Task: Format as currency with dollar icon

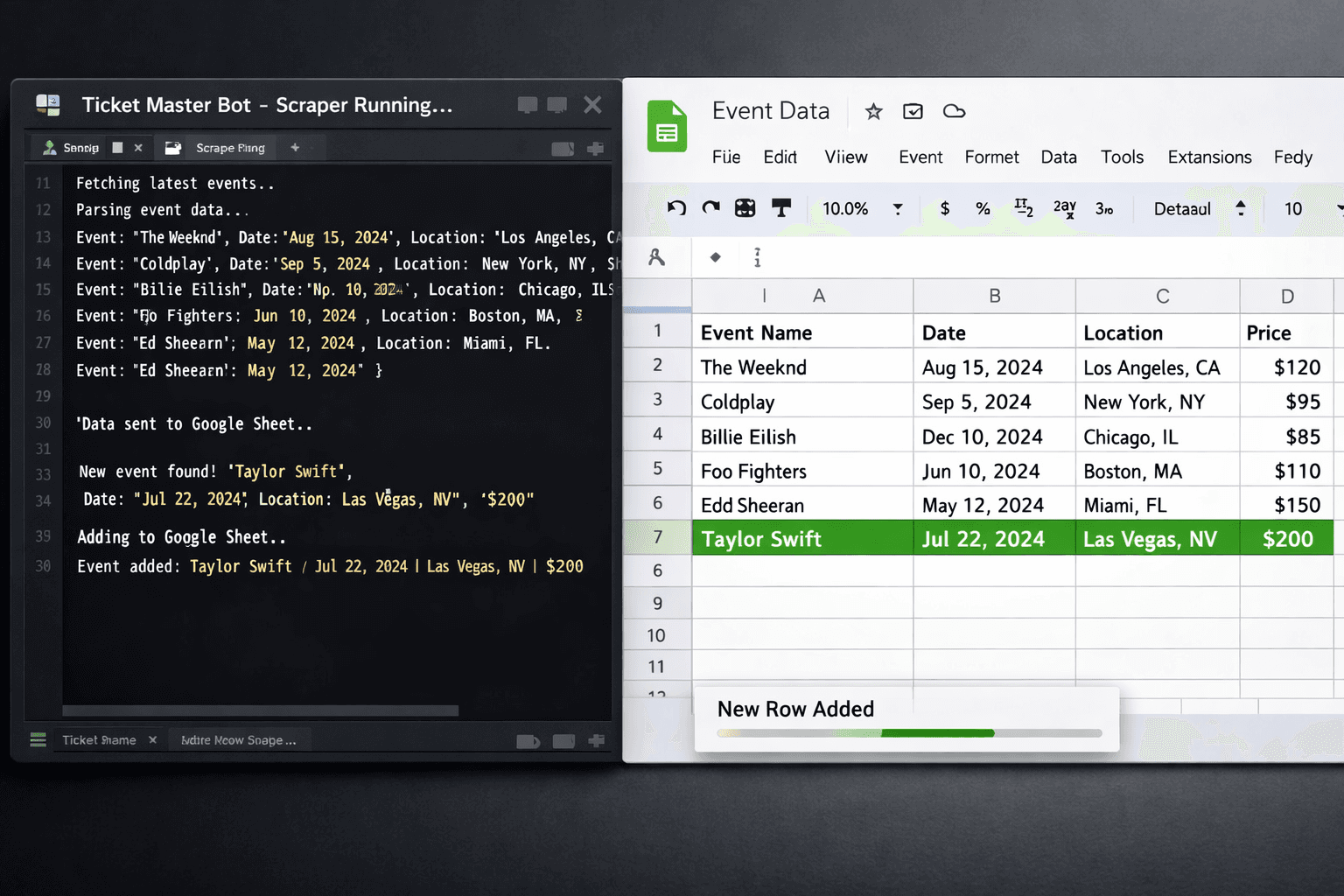Action: tap(944, 208)
